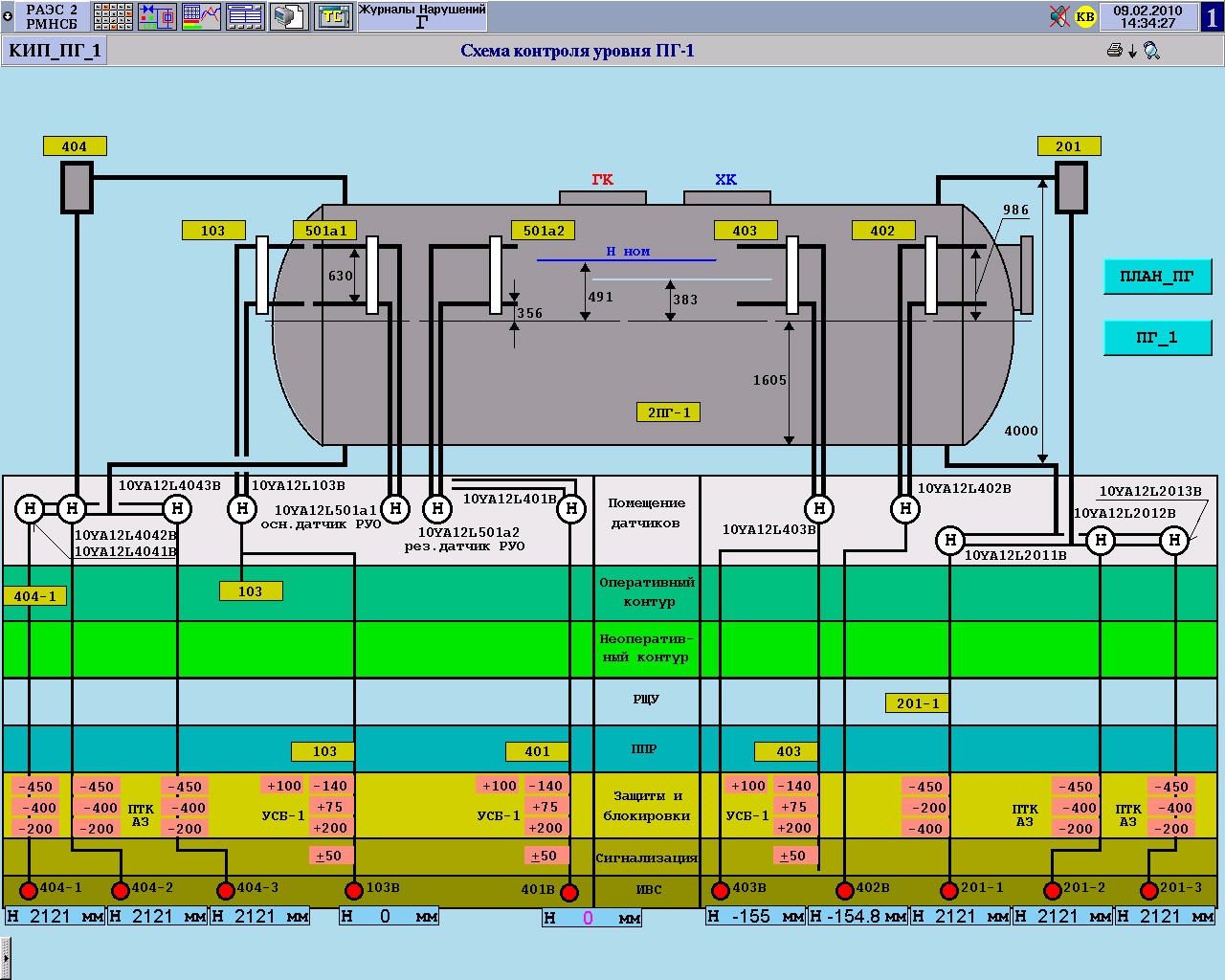1225x980 pixels.
Task: Open the mosaic panel grid icon
Action: [113, 16]
